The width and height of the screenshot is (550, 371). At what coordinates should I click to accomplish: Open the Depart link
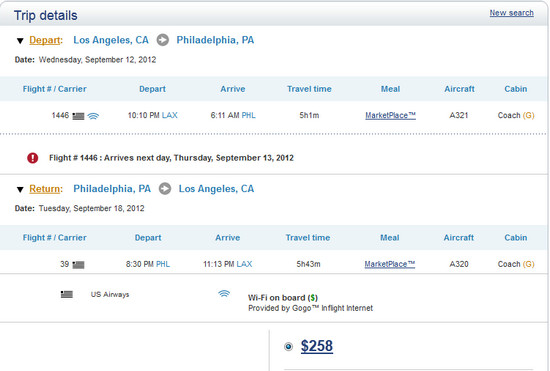45,40
